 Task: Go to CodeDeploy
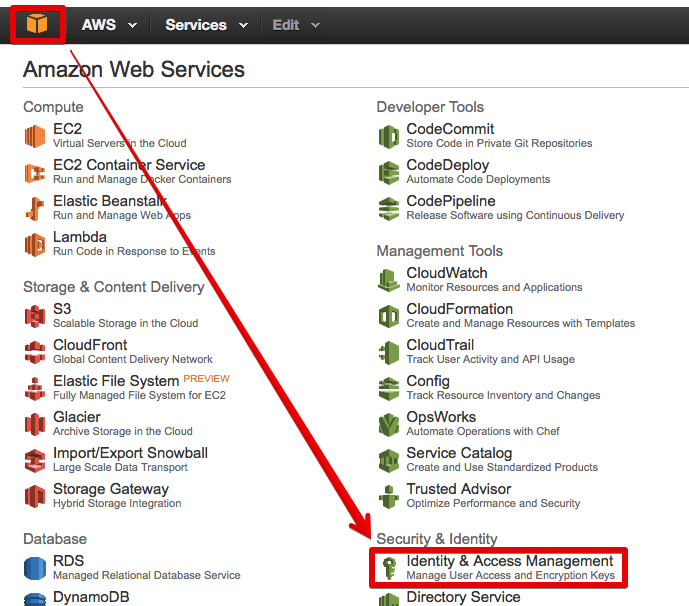click(x=448, y=165)
